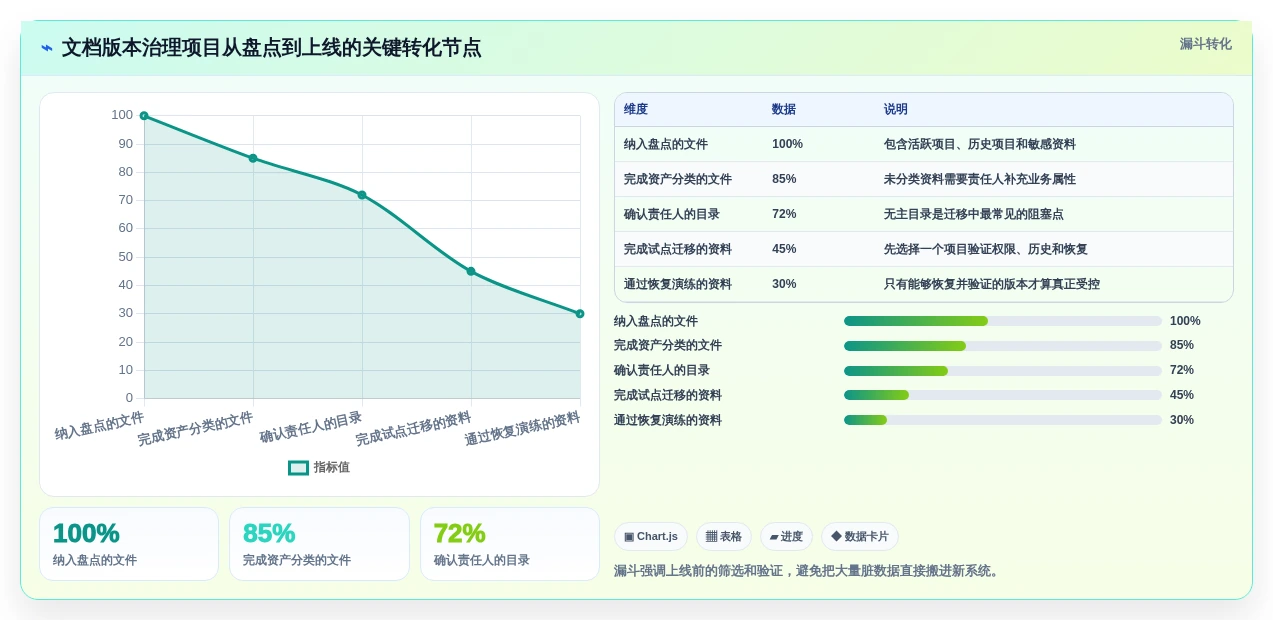This screenshot has height=620, width=1273.
Task: Click x-axis label 纳入盘点的文件
Action: click(100, 425)
